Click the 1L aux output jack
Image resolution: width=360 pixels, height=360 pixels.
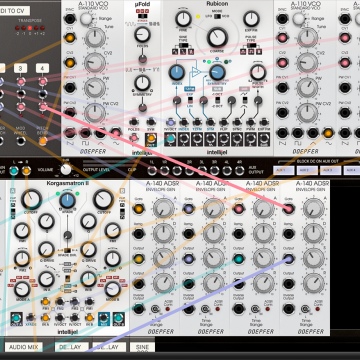152,171
